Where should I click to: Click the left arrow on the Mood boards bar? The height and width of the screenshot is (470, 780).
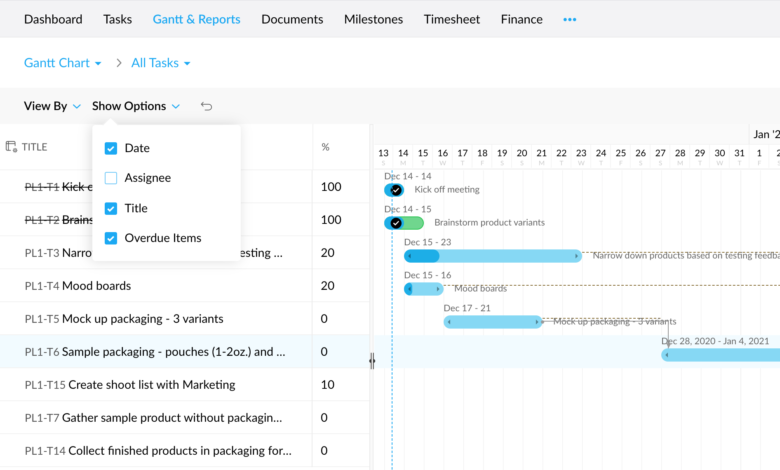[x=410, y=289]
